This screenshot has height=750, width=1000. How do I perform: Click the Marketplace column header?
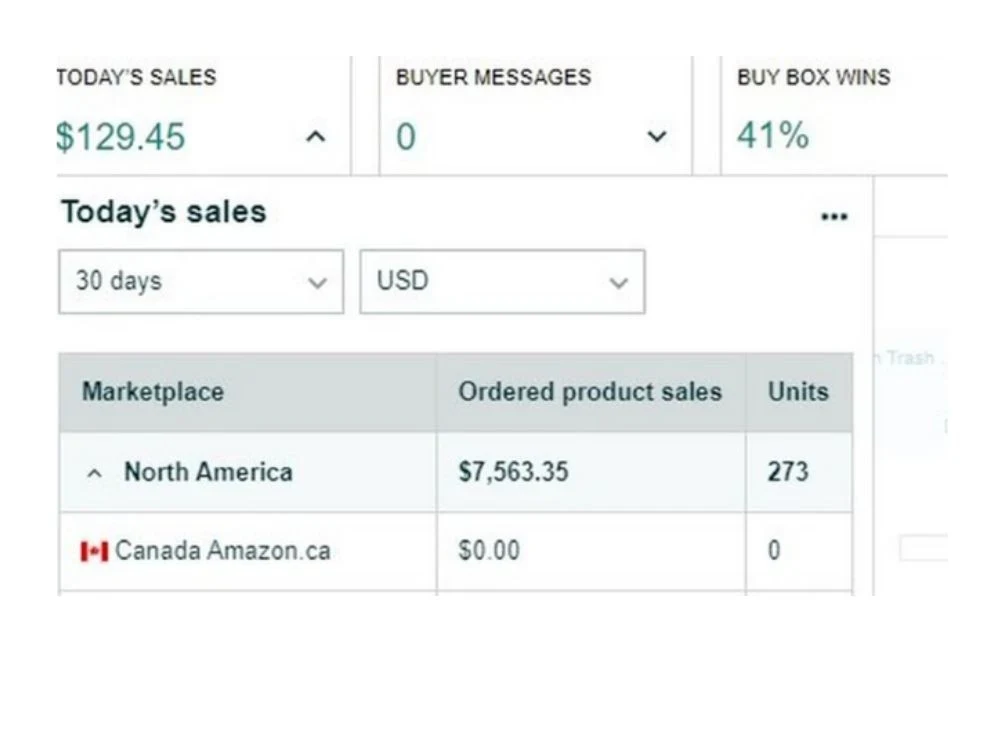[153, 392]
